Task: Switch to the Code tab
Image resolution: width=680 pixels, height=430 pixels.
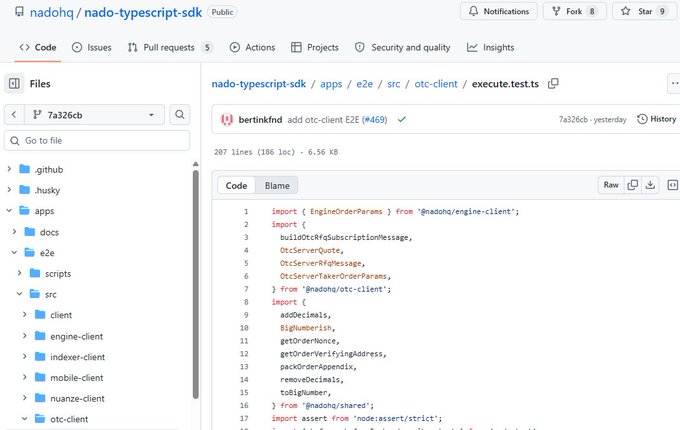Action: click(38, 47)
